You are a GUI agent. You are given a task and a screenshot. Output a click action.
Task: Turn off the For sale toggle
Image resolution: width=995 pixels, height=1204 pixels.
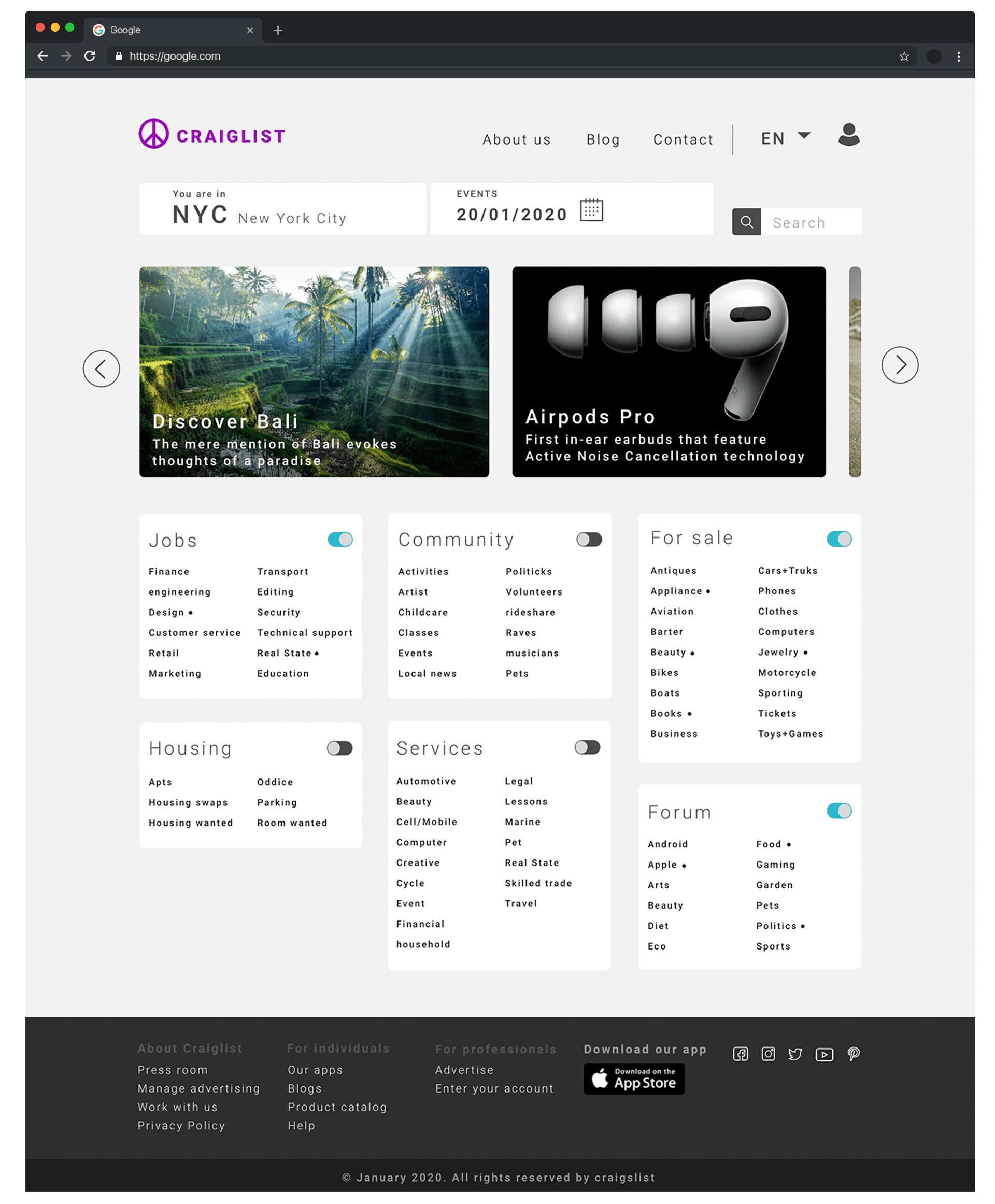pos(839,539)
